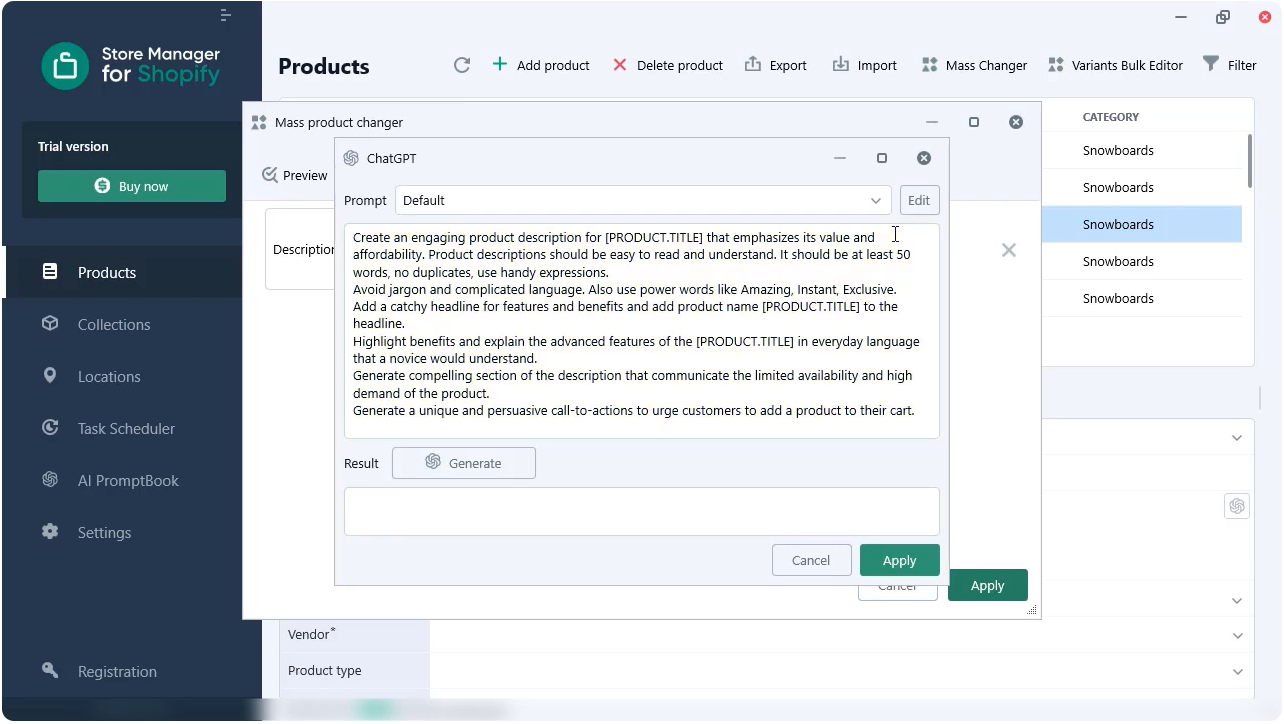The image size is (1284, 724).
Task: Expand the Vendor dropdown
Action: tap(1237, 635)
